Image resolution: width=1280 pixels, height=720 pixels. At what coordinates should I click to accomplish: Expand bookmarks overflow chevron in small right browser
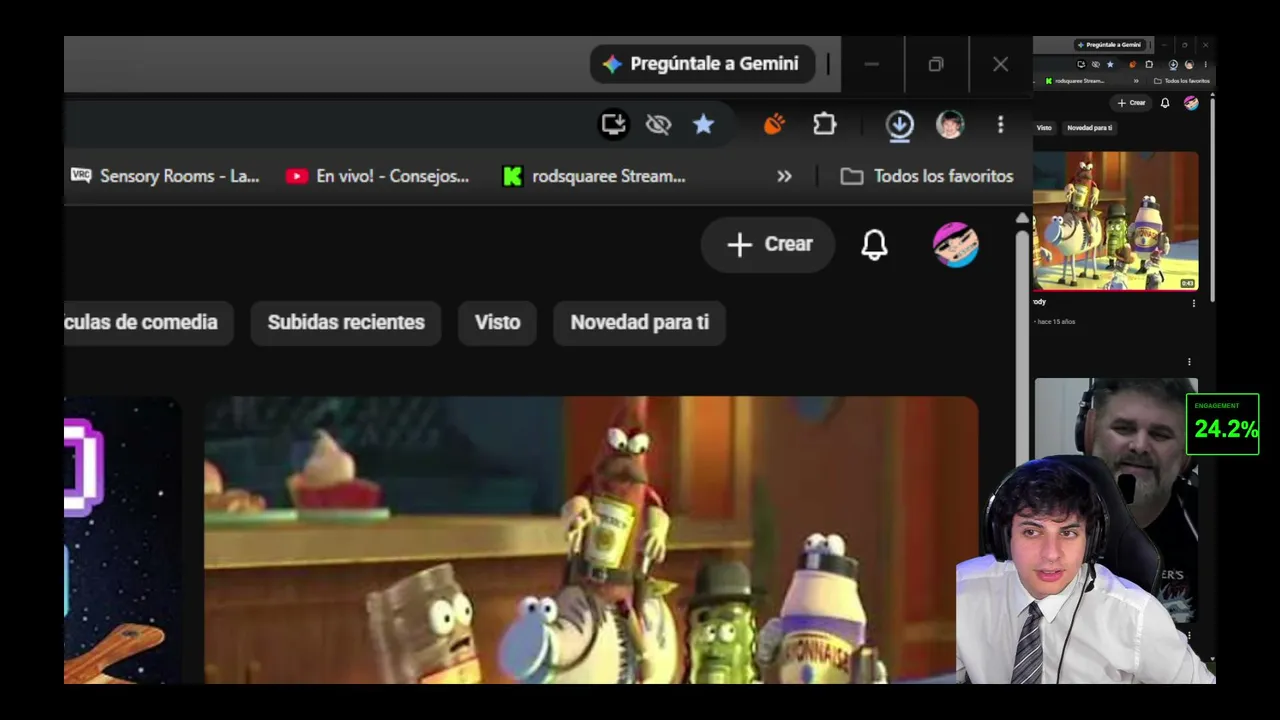tap(1136, 81)
